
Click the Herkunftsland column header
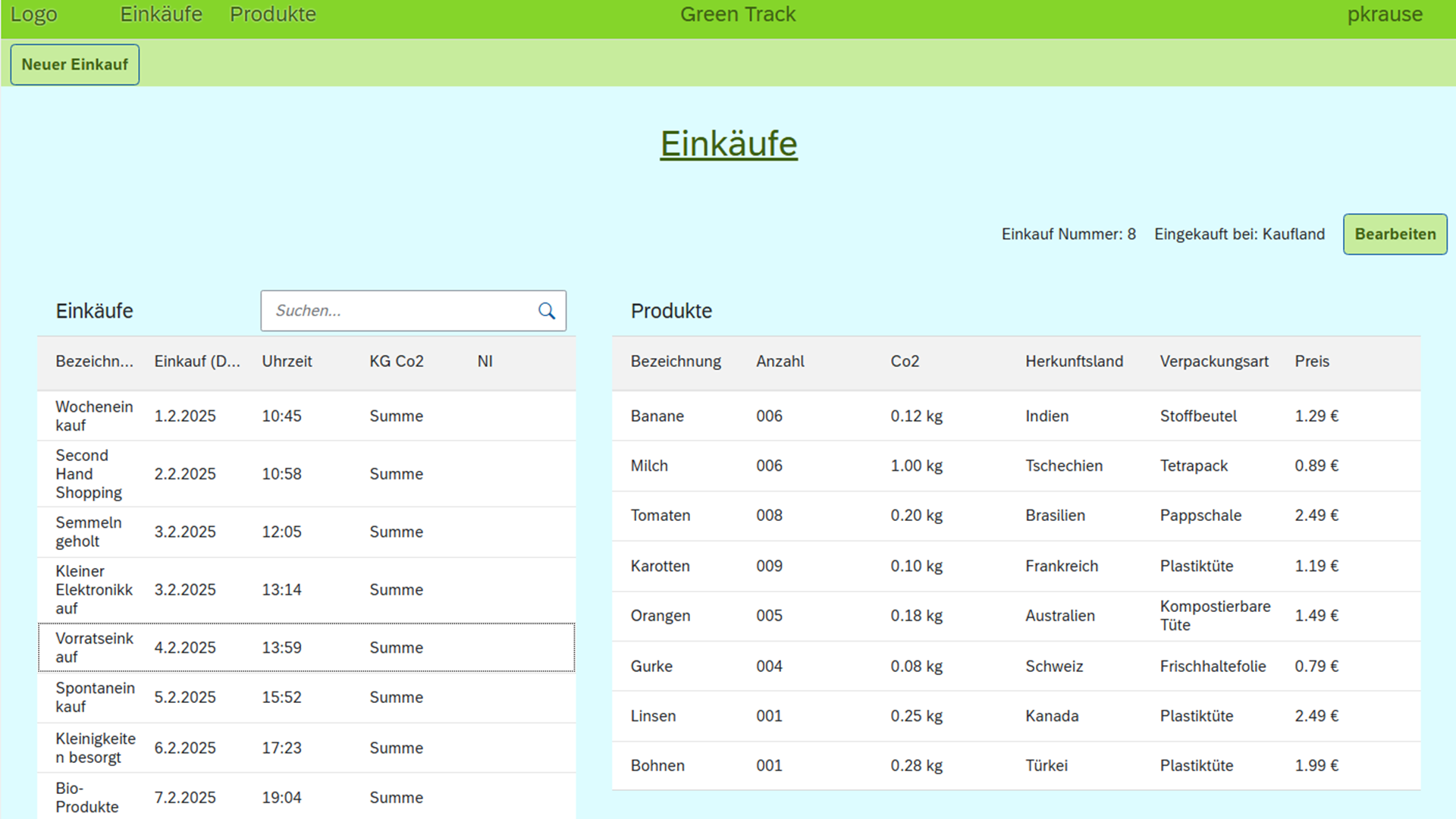[1074, 362]
